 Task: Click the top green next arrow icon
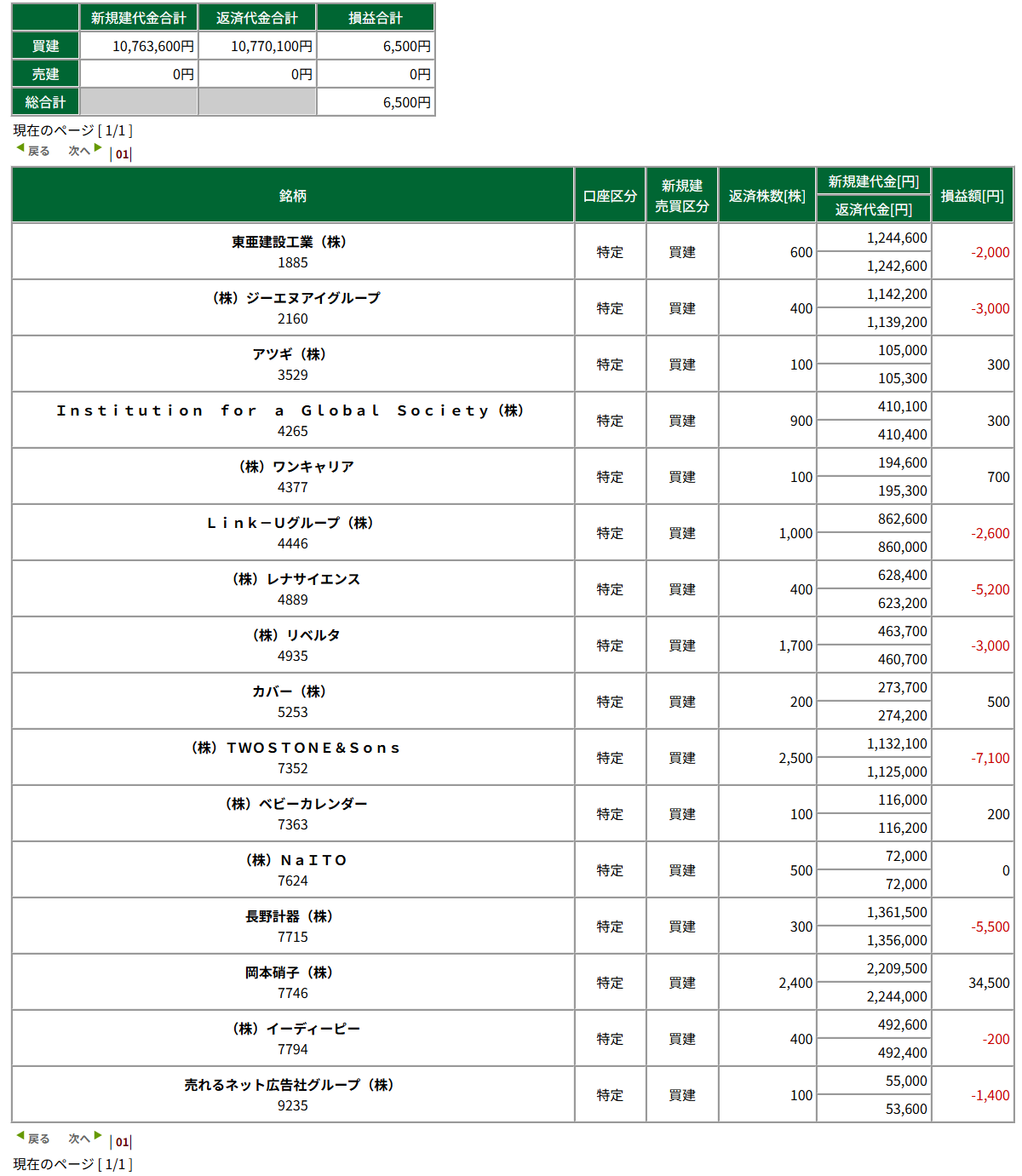[x=98, y=148]
